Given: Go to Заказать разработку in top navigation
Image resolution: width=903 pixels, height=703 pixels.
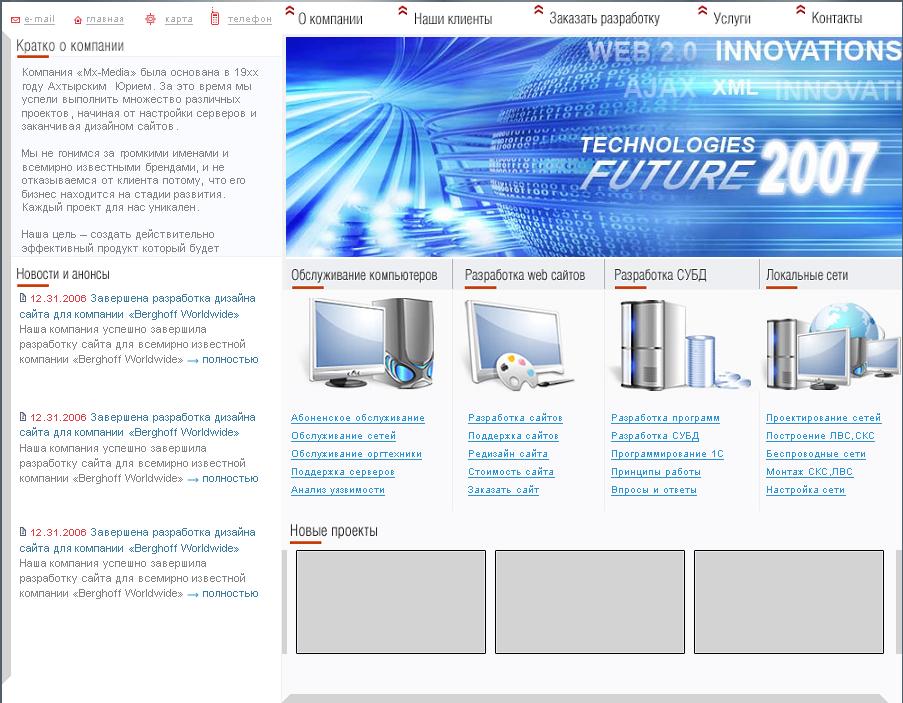Looking at the screenshot, I should coord(604,19).
